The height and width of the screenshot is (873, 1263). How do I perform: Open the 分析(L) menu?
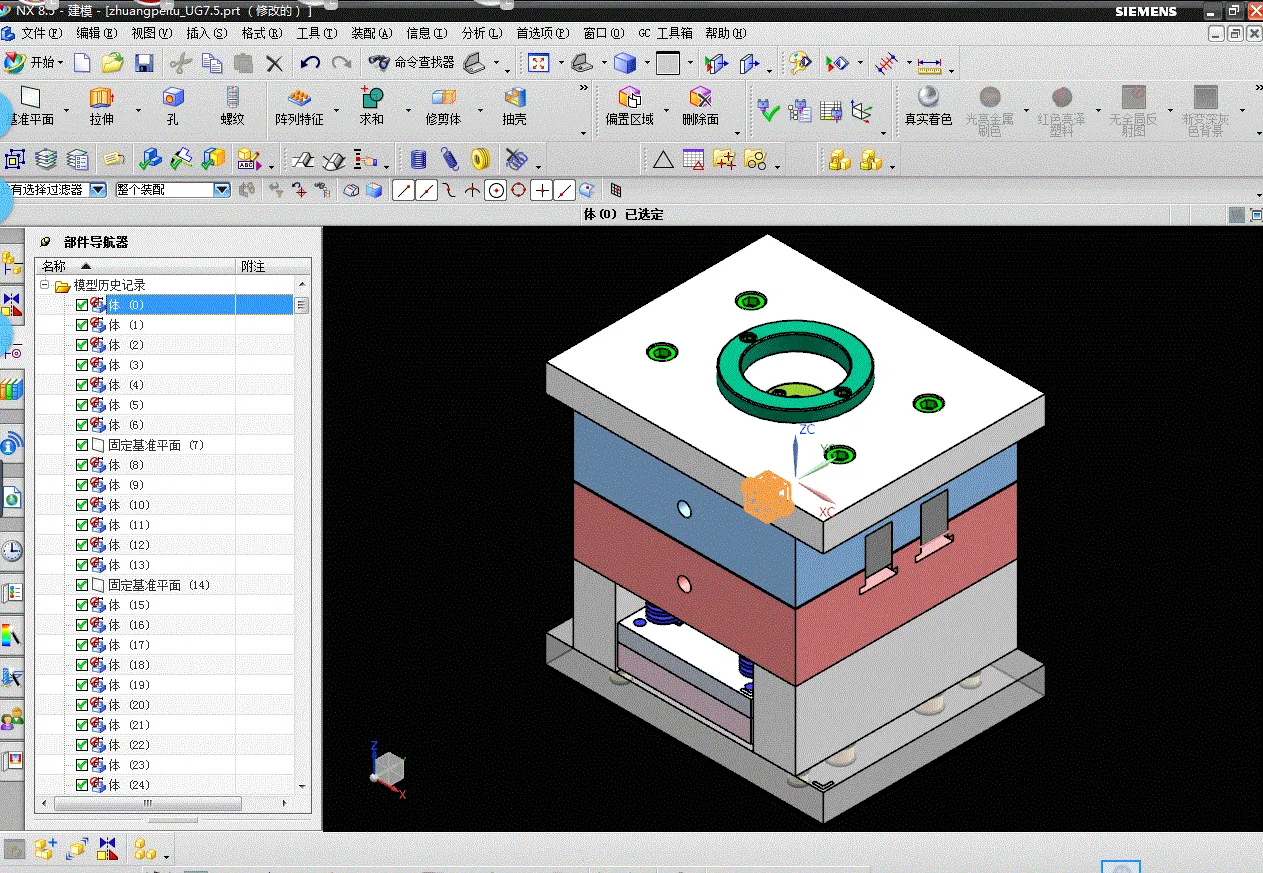(x=482, y=33)
